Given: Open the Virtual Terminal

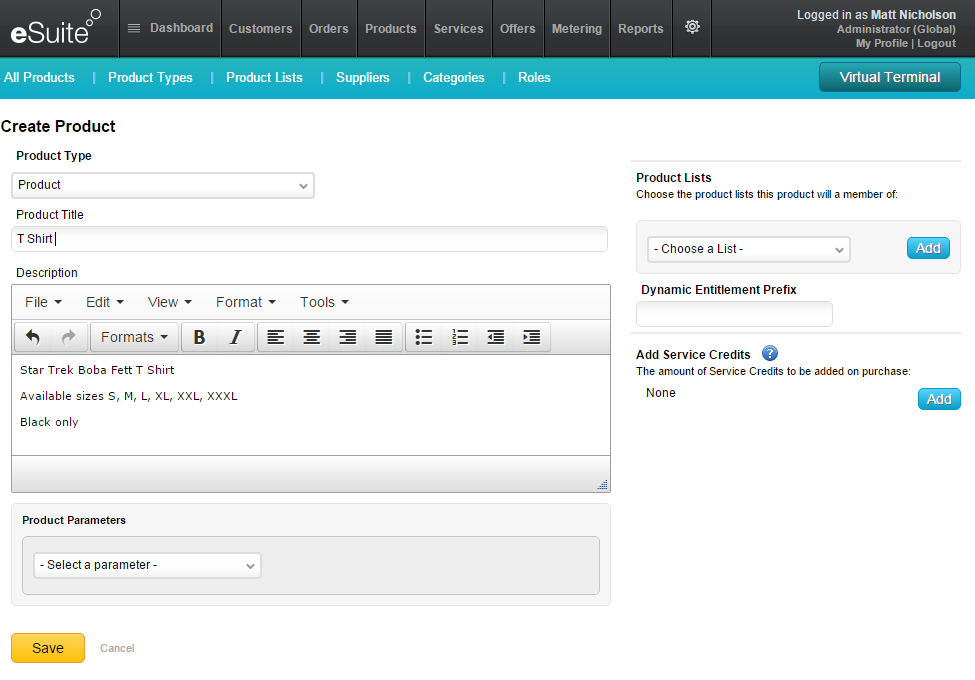Looking at the screenshot, I should (x=889, y=77).
